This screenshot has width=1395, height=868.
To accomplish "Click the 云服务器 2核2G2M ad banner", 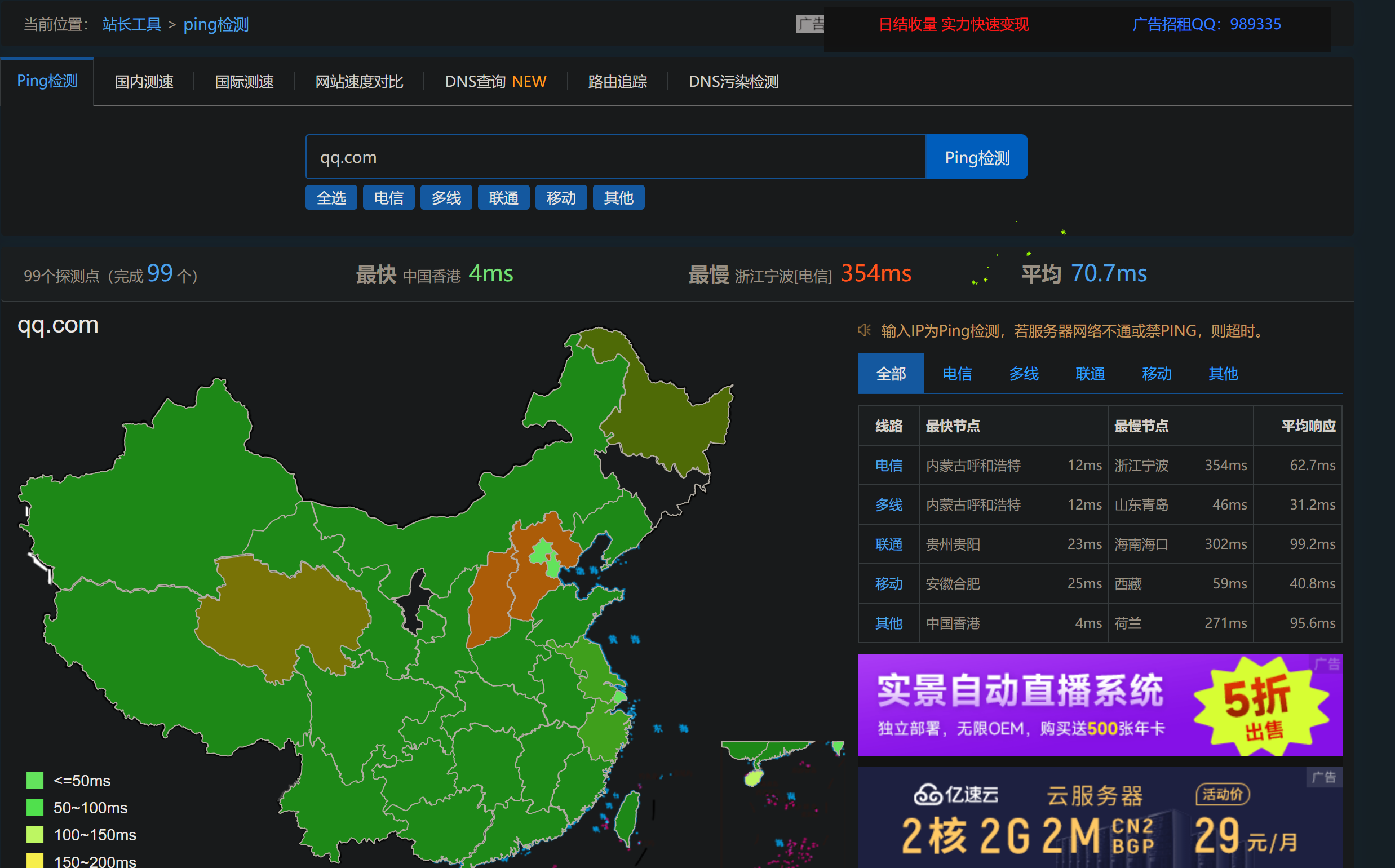I will click(1099, 817).
